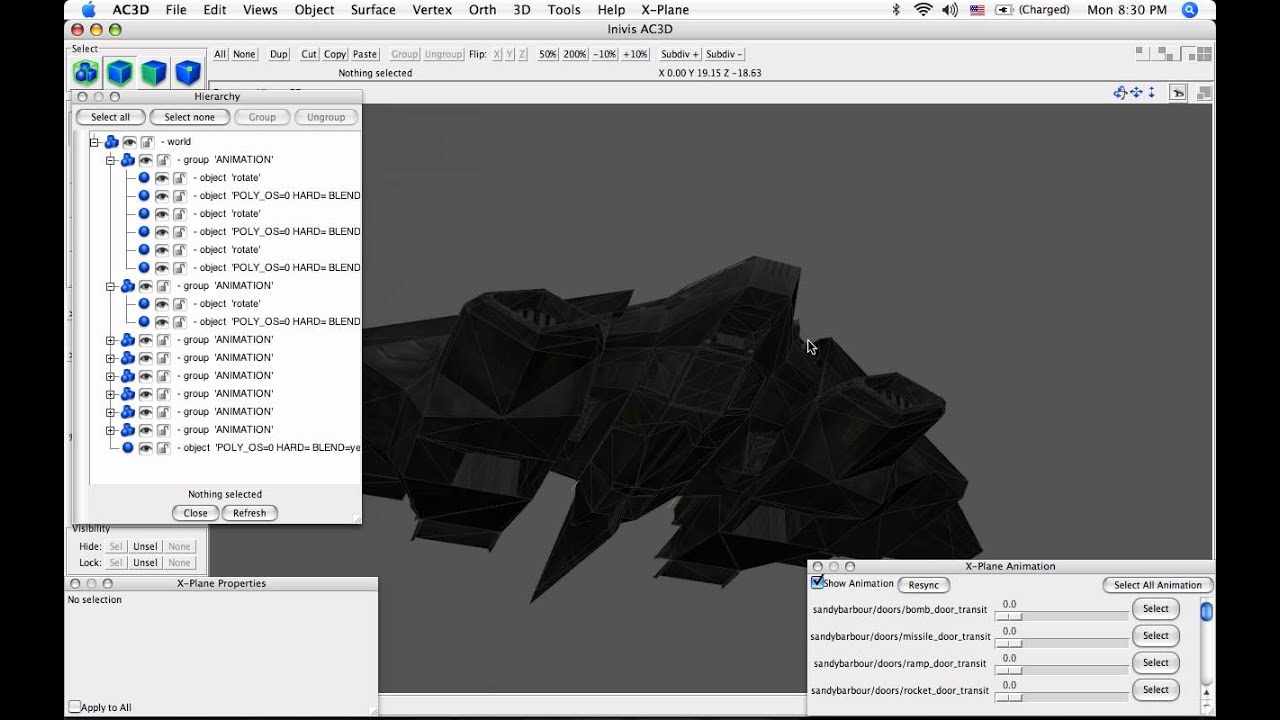The height and width of the screenshot is (720, 1280).
Task: Open the File menu
Action: (176, 10)
